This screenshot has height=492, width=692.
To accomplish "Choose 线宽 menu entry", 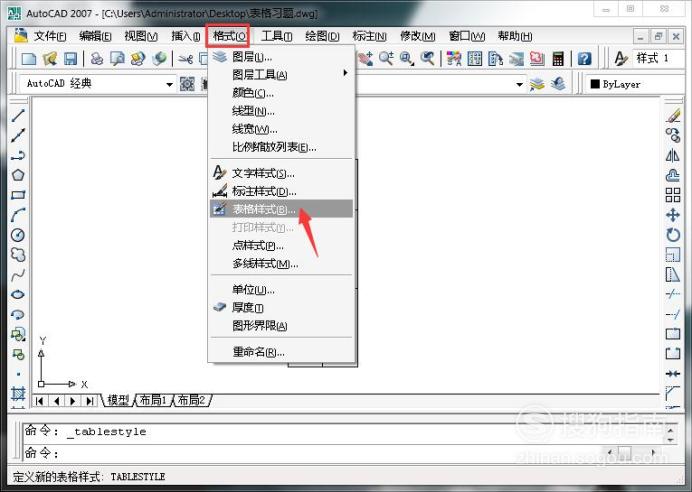I will click(281, 129).
